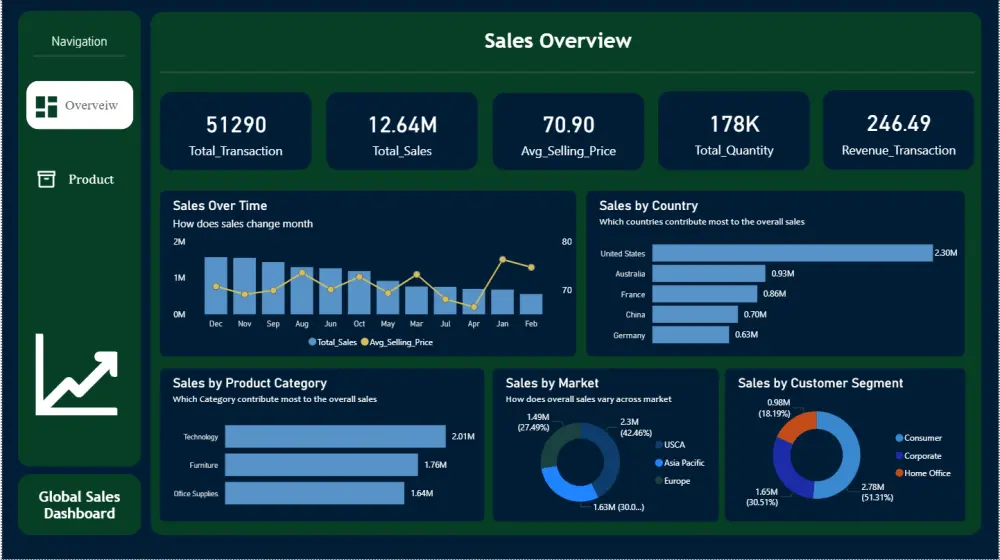Select the Nov bar in Sales Over Time
1000x560 pixels.
click(x=244, y=286)
